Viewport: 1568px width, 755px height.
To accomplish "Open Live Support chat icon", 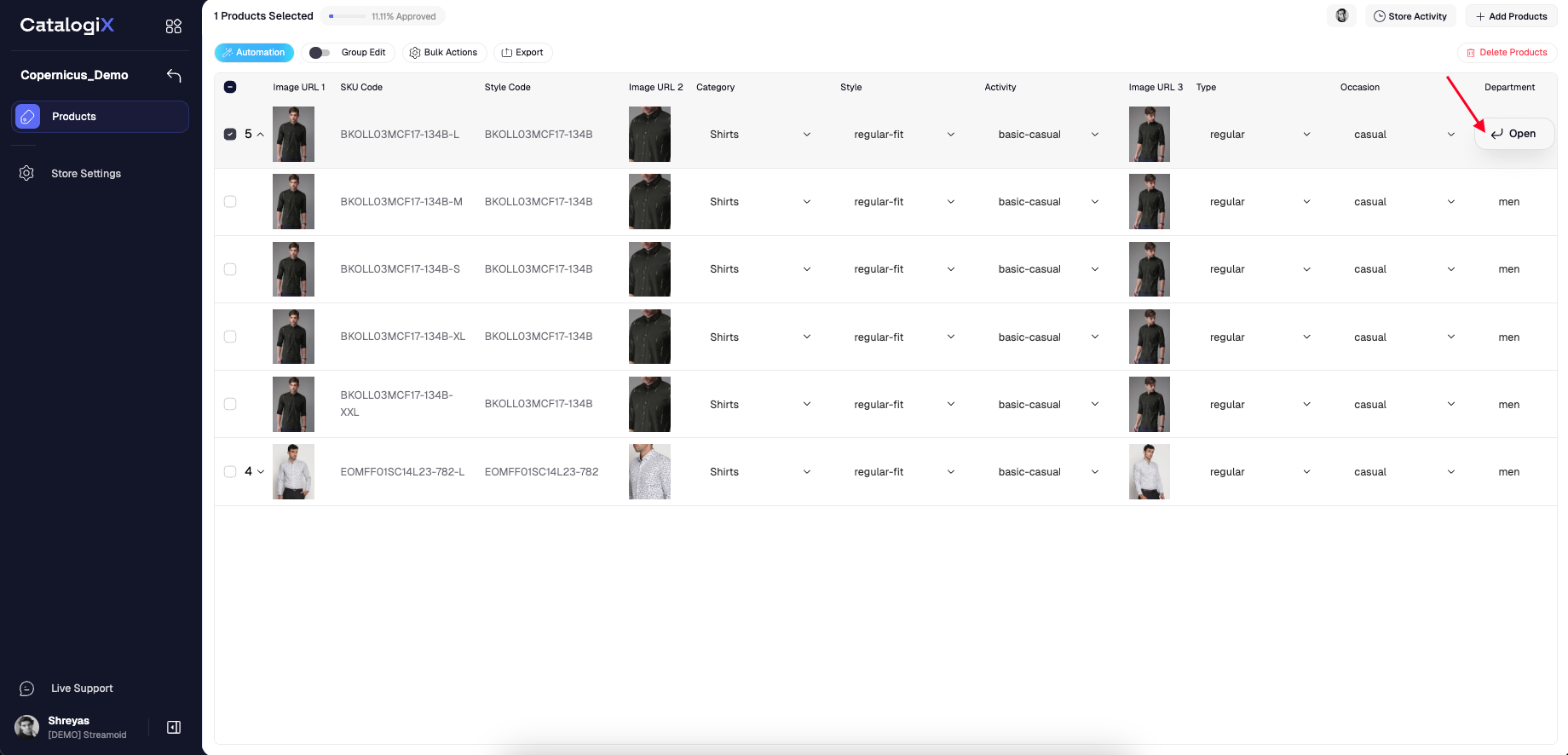I will point(26,689).
